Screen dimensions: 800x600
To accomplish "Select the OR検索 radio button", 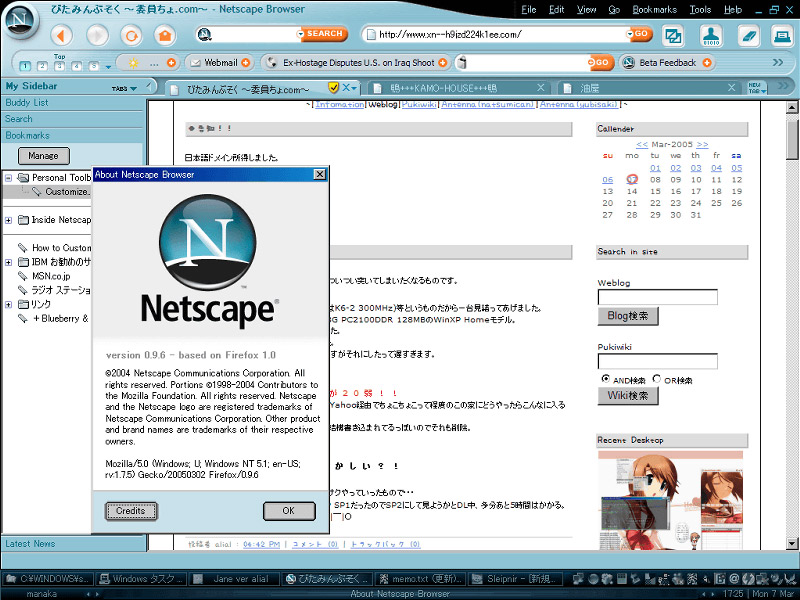I will [656, 379].
